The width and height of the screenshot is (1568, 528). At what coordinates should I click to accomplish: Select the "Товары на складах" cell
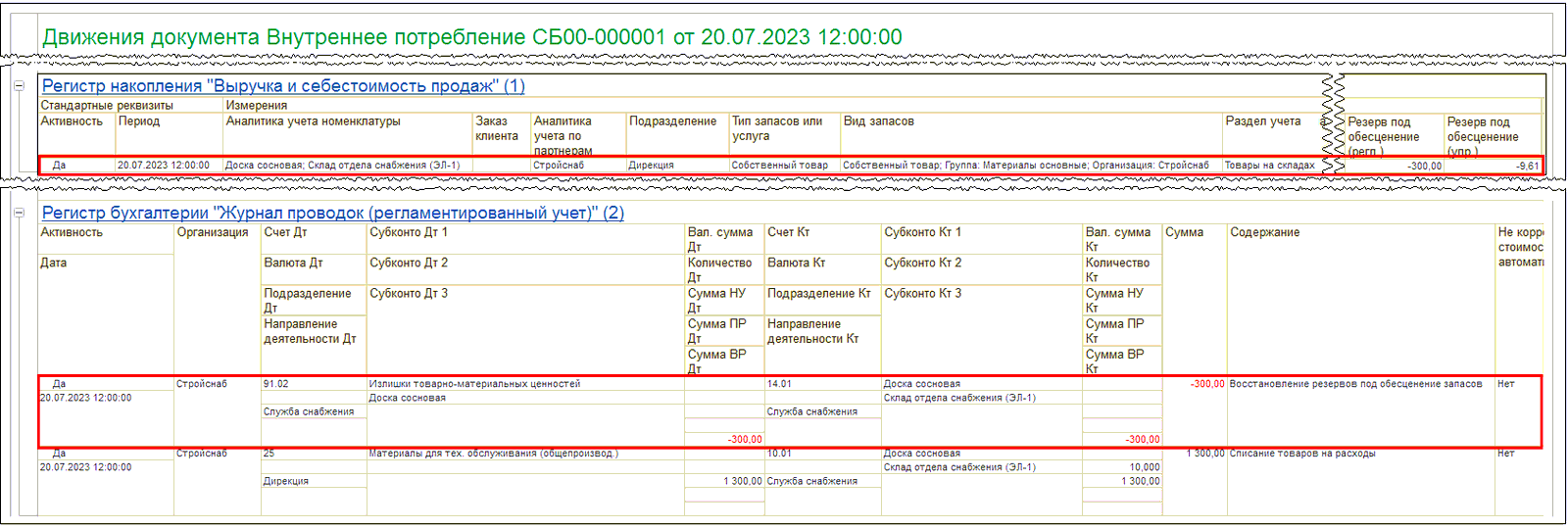1269,166
